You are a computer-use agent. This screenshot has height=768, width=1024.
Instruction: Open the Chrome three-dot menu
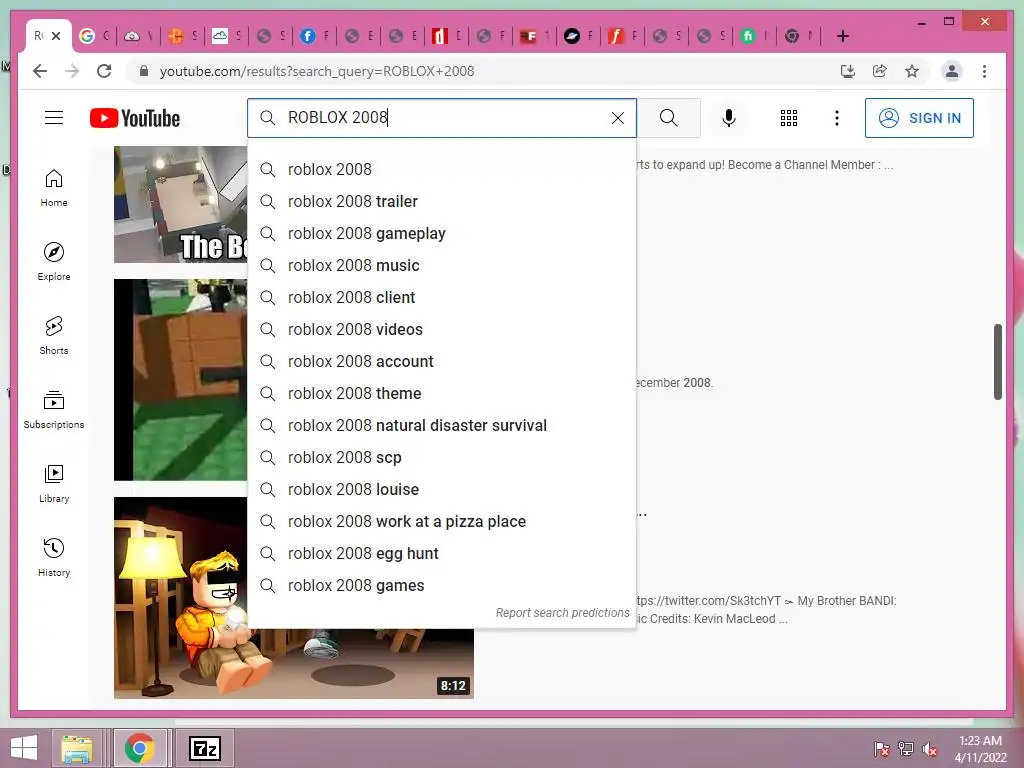click(984, 71)
